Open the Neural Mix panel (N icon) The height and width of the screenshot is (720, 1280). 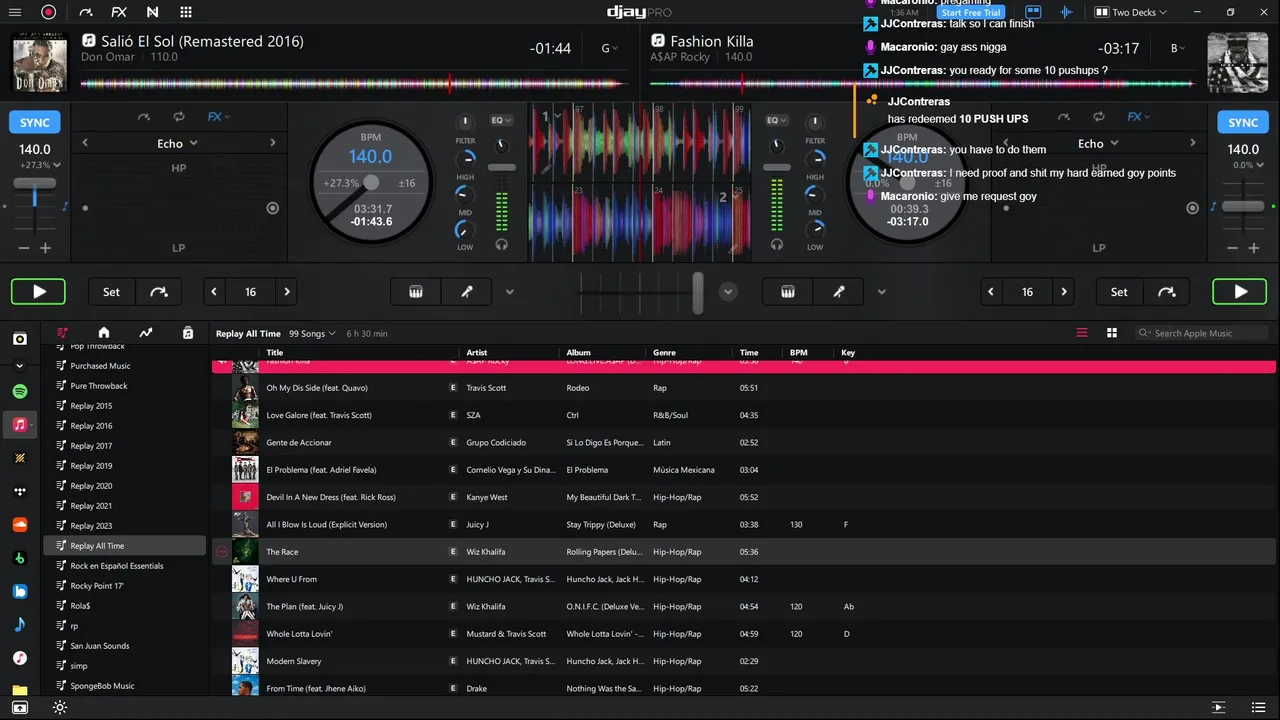152,12
